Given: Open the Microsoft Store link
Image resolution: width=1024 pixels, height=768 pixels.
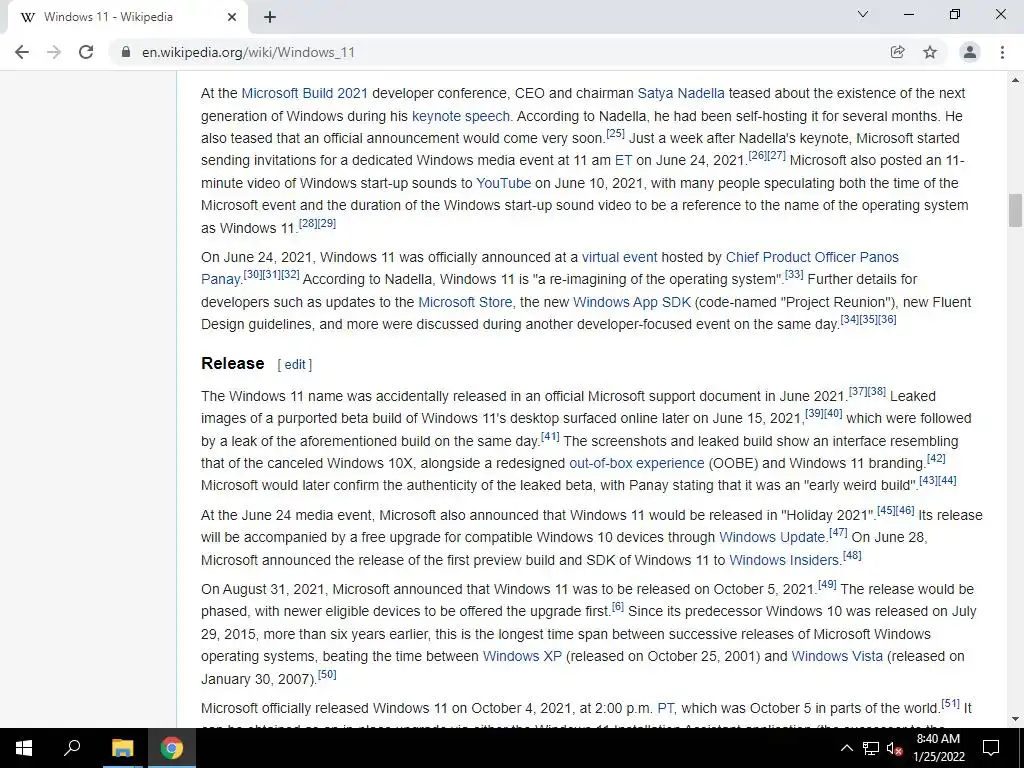Looking at the screenshot, I should point(466,302).
